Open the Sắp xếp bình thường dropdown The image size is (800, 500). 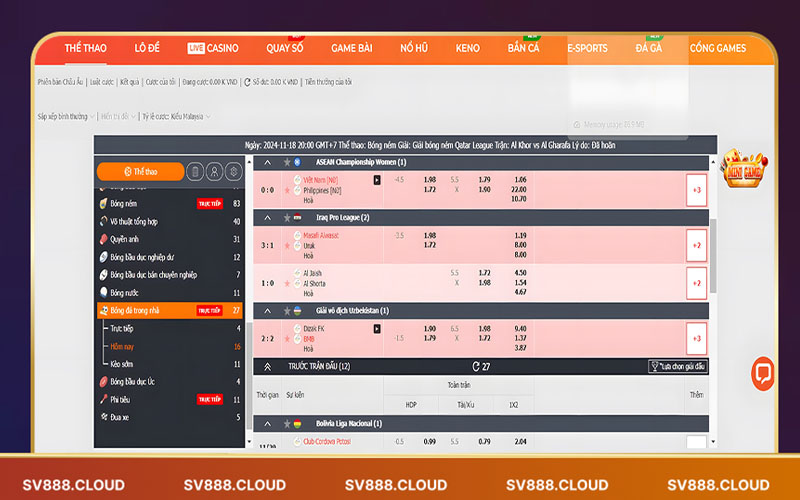(66, 117)
